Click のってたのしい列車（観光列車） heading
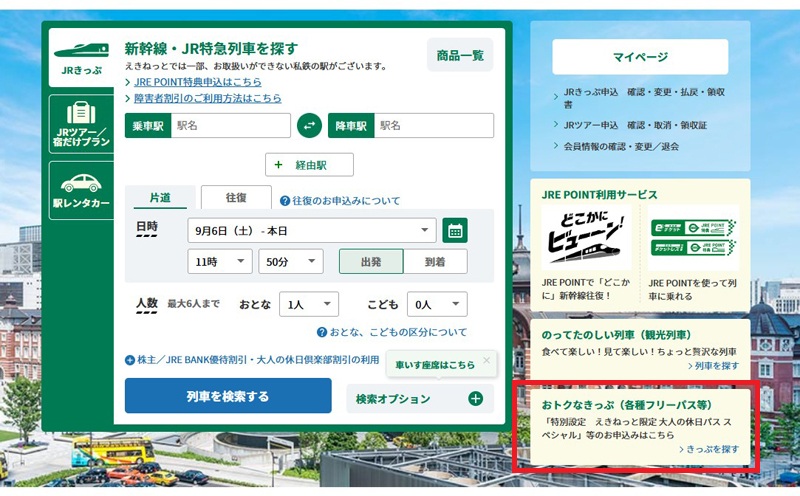 616,335
